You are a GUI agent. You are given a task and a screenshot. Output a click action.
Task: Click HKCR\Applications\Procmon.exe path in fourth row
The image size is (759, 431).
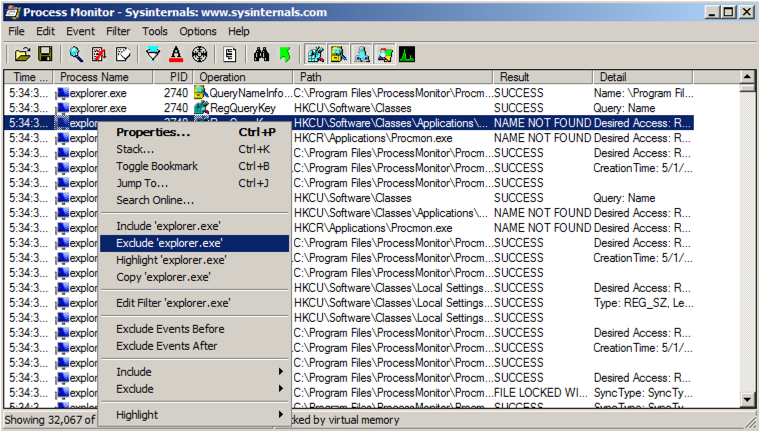click(373, 138)
